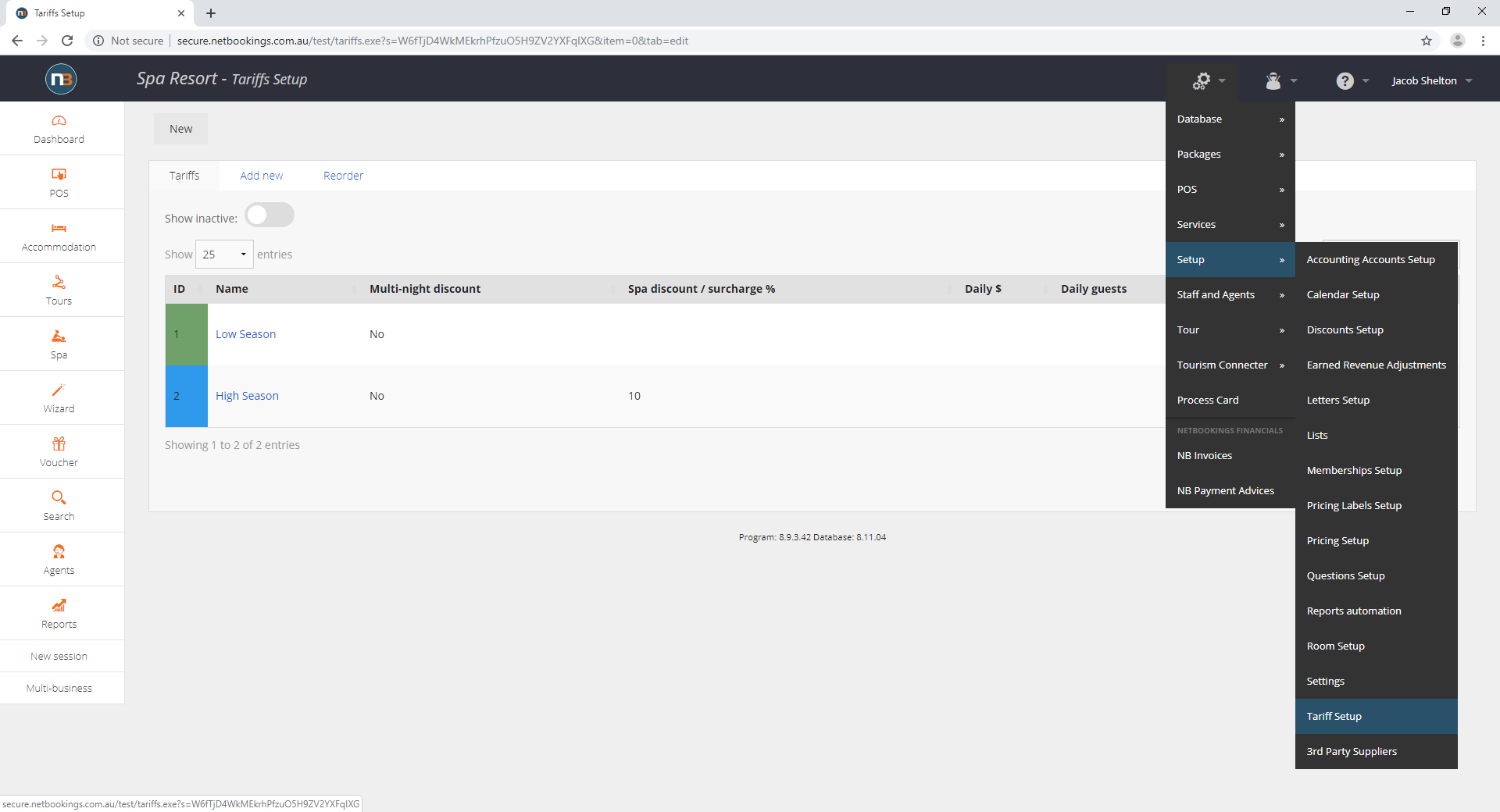Open the staff user menu icon
Image resolution: width=1500 pixels, height=812 pixels.
(x=1273, y=80)
